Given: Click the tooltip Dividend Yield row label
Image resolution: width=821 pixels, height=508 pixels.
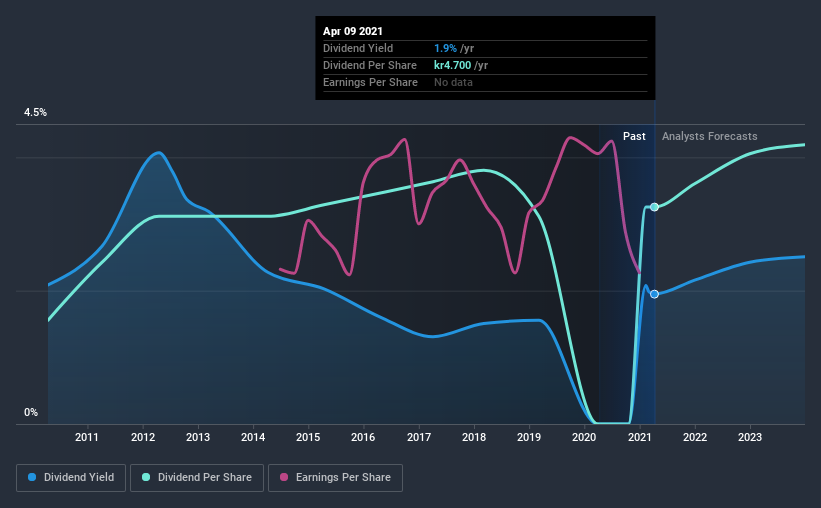Looking at the screenshot, I should pos(358,48).
